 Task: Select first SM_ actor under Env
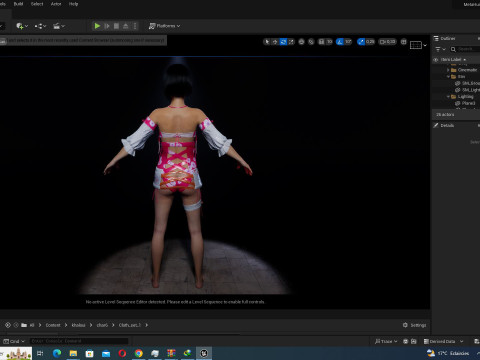pyautogui.click(x=467, y=83)
